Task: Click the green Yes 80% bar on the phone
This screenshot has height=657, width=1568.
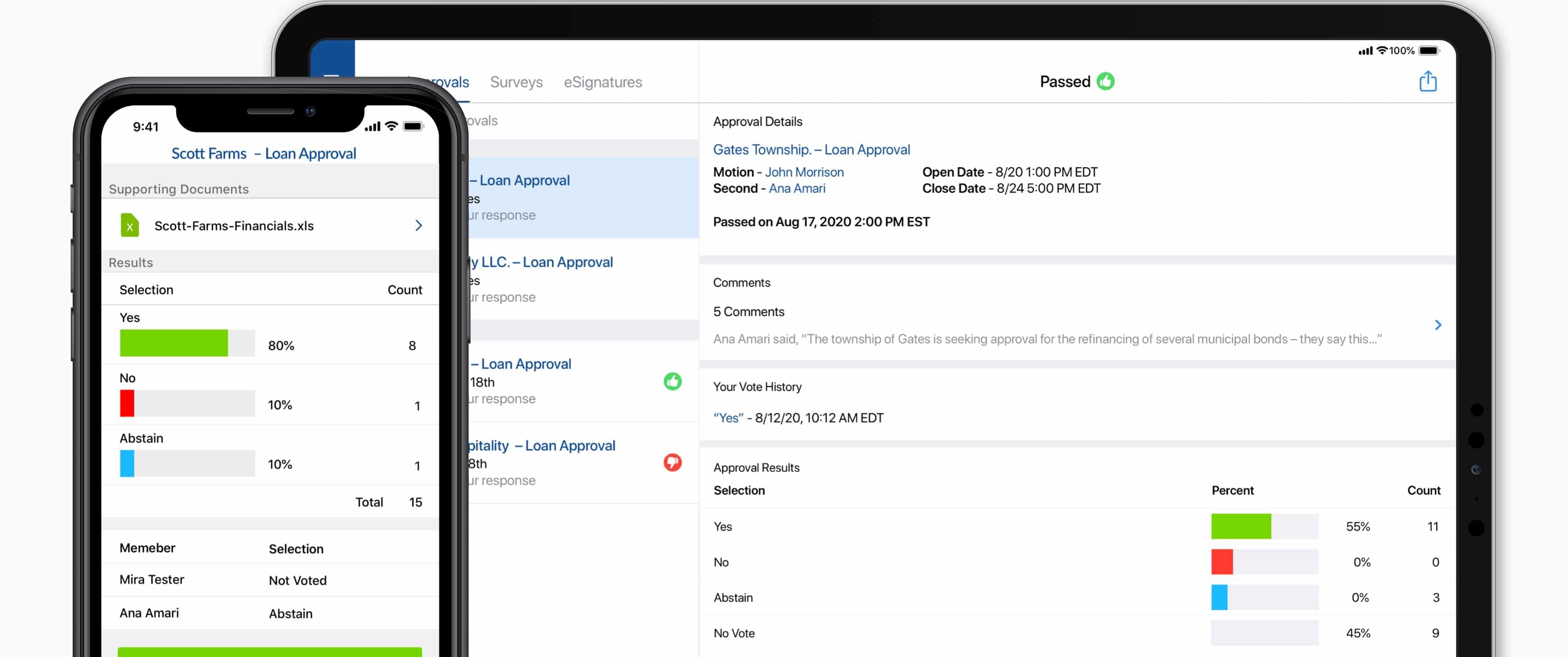Action: pyautogui.click(x=174, y=343)
